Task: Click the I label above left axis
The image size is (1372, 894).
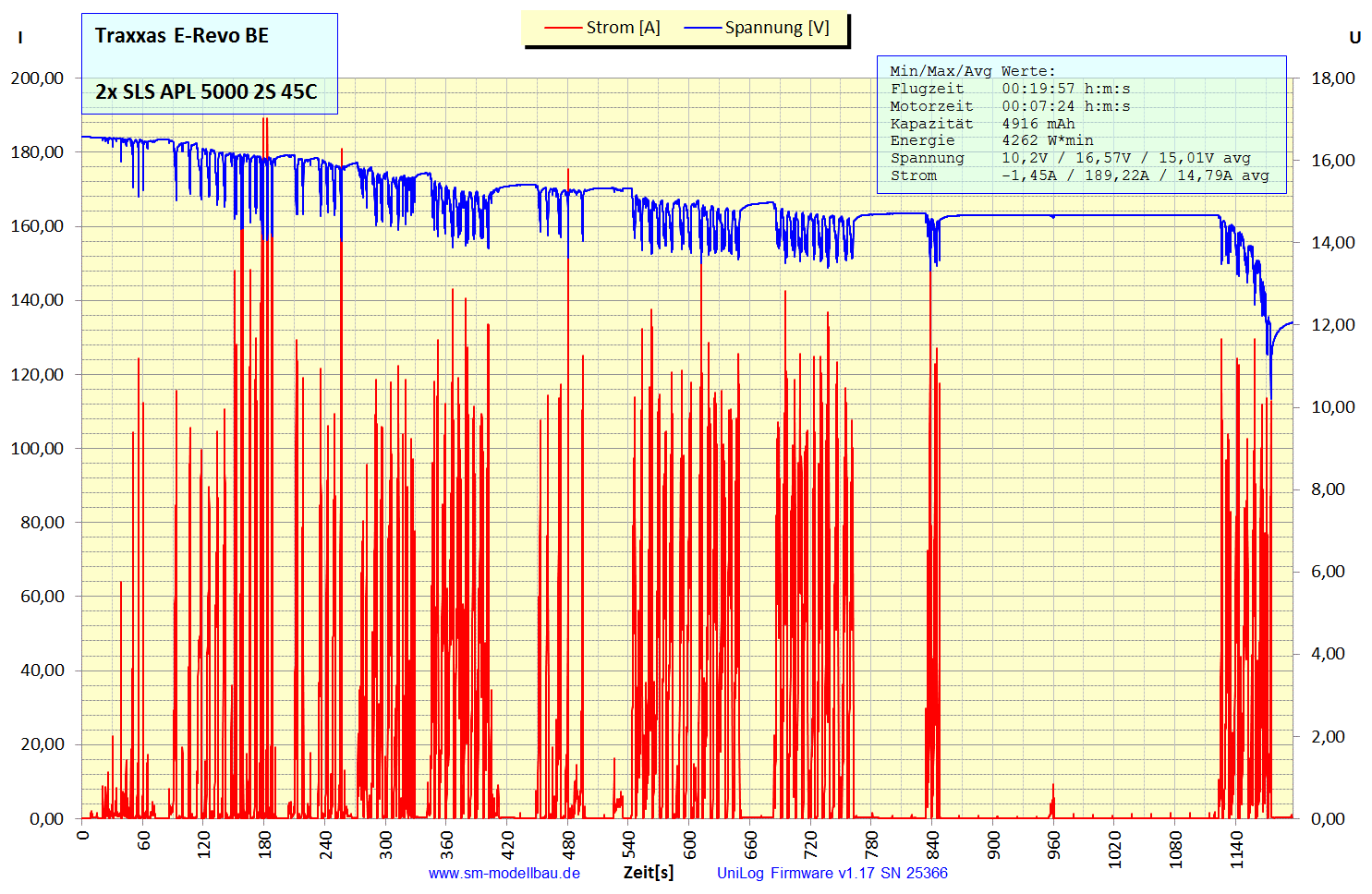Action: coord(20,38)
